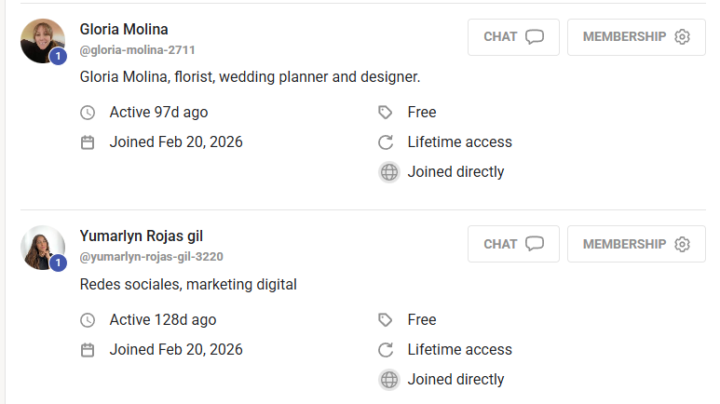This screenshot has height=404, width=720.
Task: Click the globe icon in Yumarlyn's Joined directly
Action: click(x=389, y=380)
